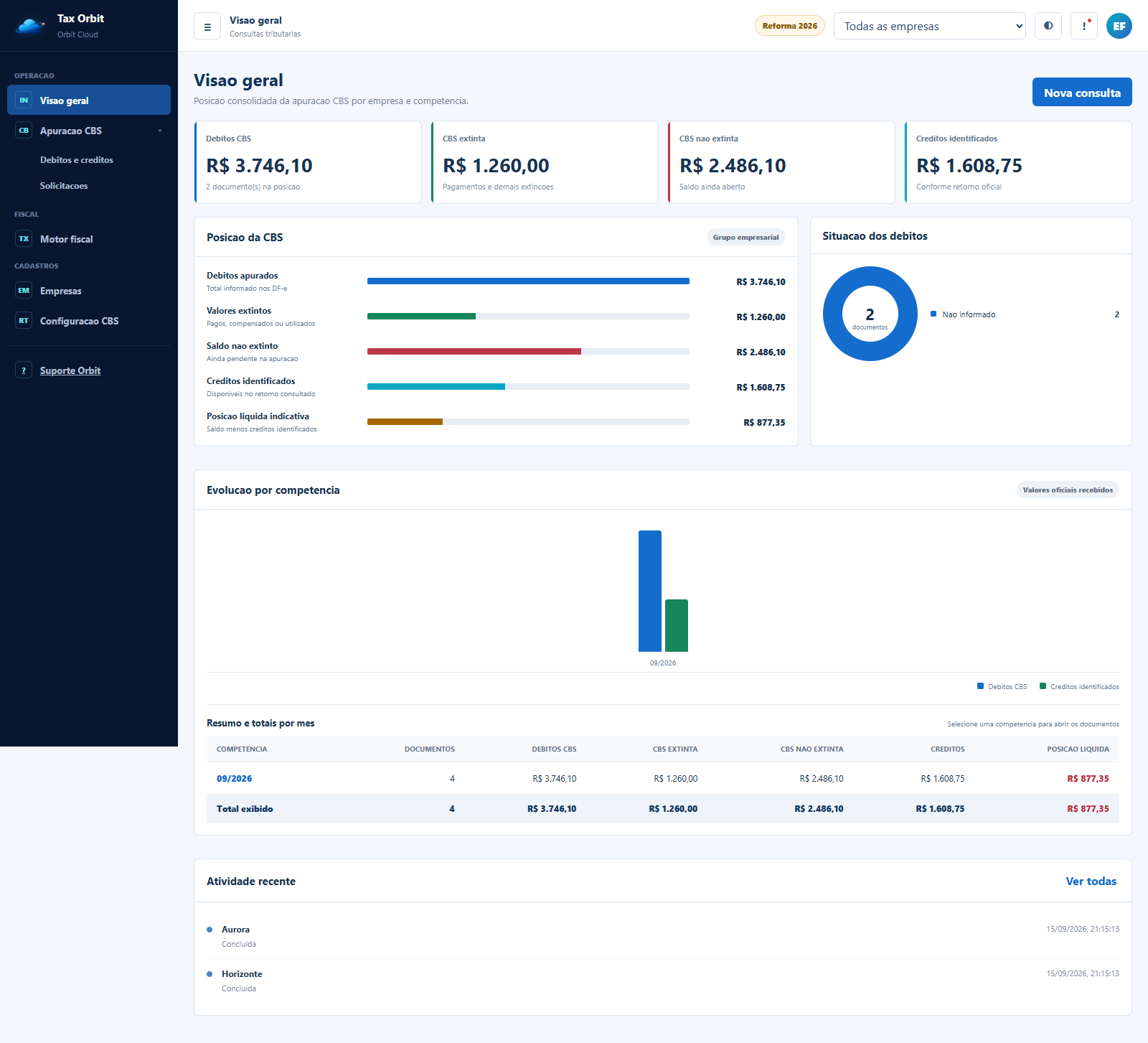Open the Todas as empresas dropdown
The image size is (1148, 1043).
click(x=930, y=26)
